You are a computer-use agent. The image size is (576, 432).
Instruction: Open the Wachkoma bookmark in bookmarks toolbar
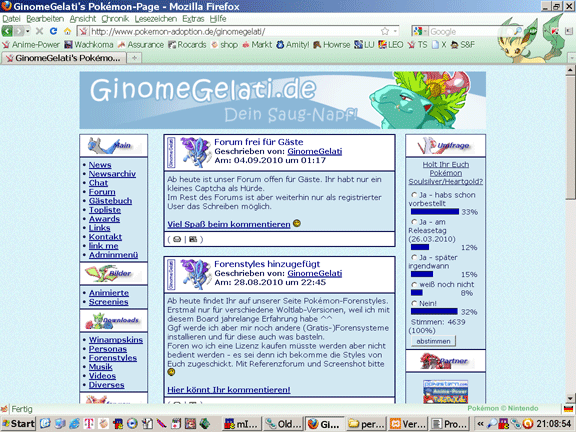coord(89,45)
